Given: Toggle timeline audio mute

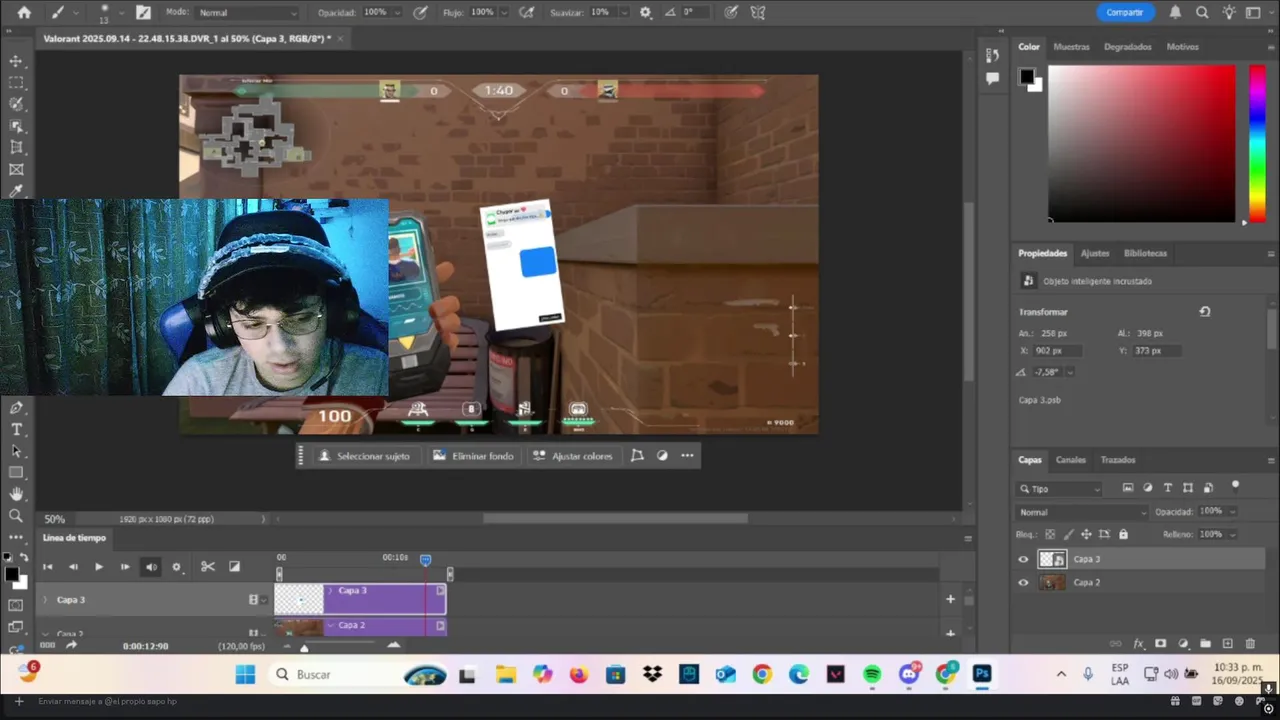Looking at the screenshot, I should (x=151, y=567).
